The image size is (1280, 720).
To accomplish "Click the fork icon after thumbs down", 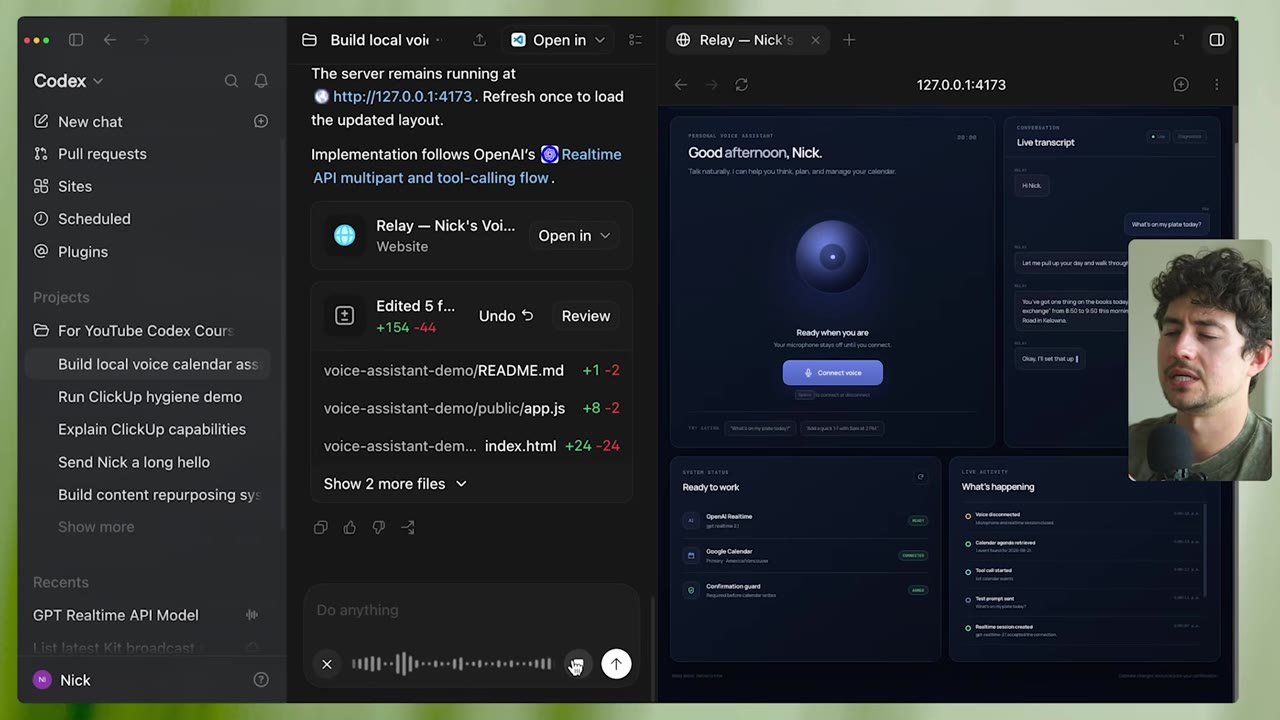I will [407, 527].
